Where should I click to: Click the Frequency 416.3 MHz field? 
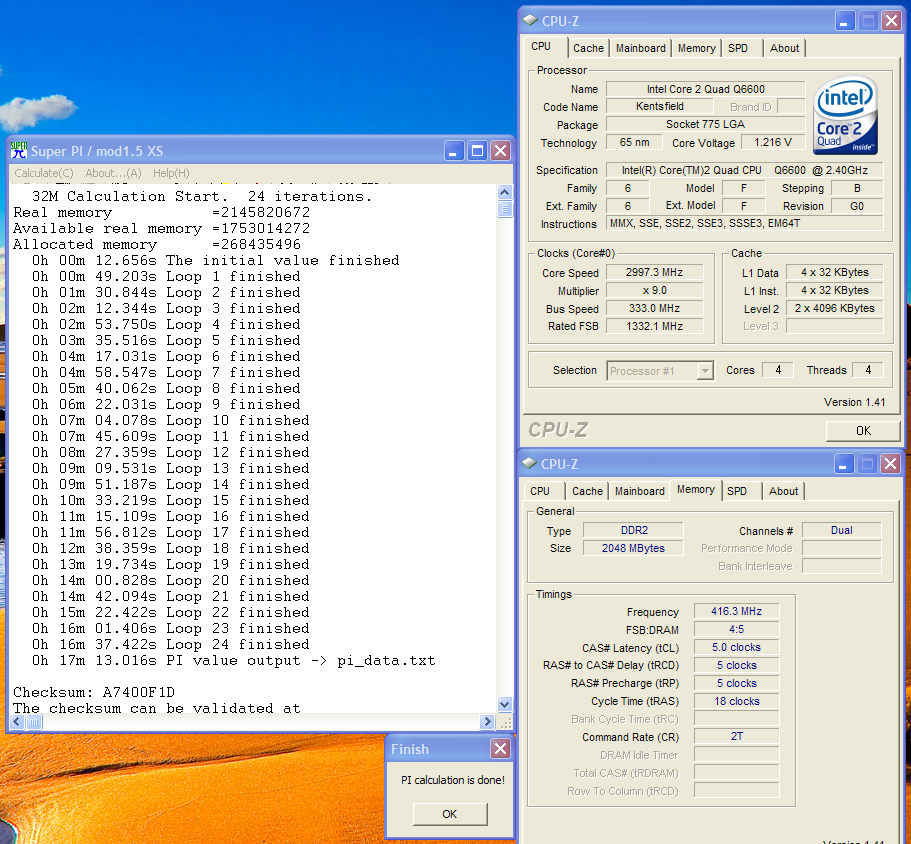[x=736, y=611]
